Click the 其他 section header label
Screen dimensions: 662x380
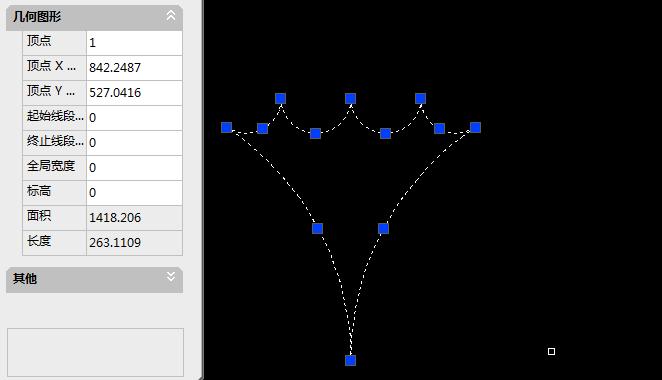[24, 279]
